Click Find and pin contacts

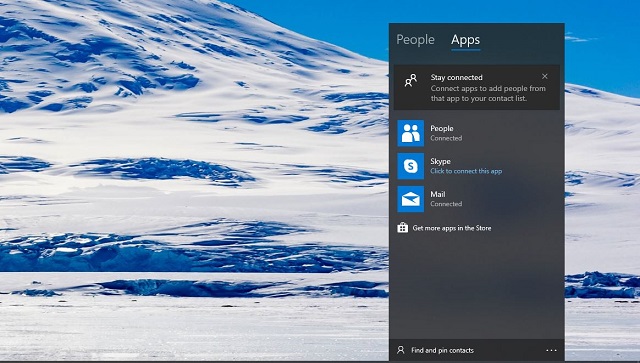tap(442, 350)
